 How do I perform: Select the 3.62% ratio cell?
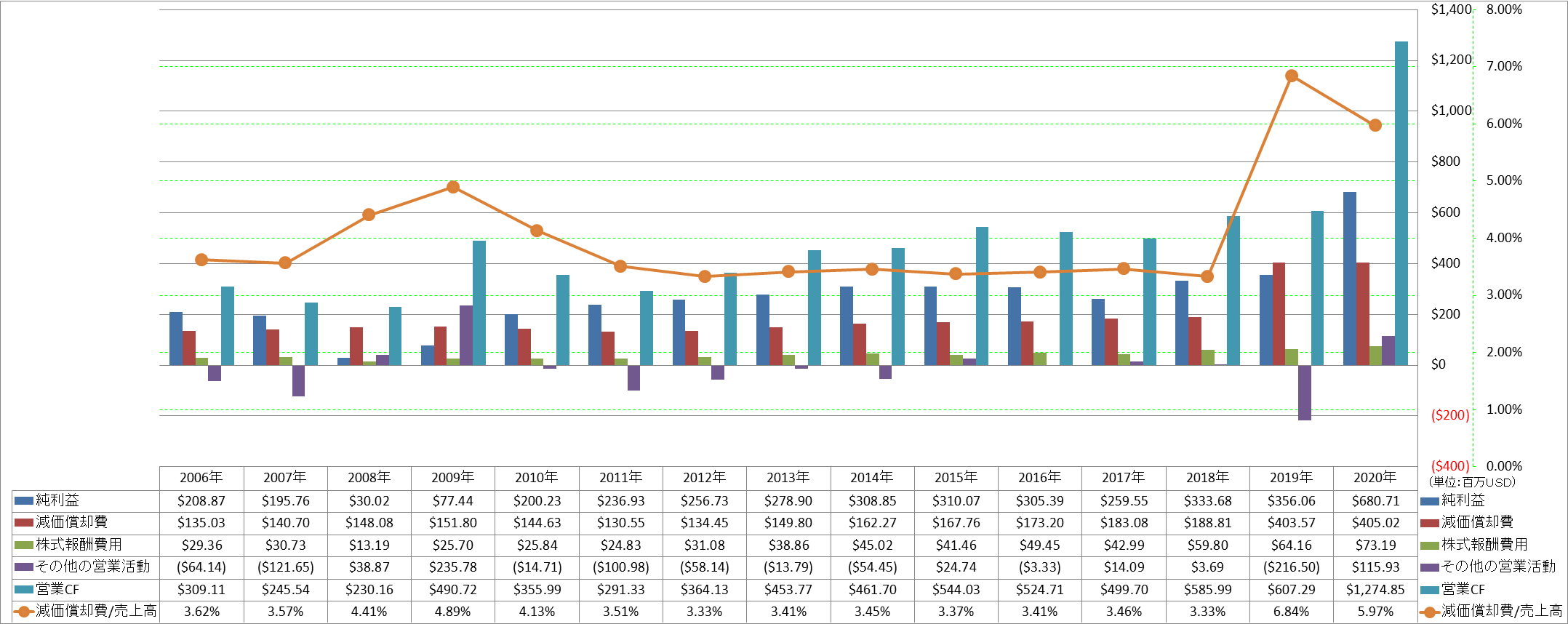(201, 612)
